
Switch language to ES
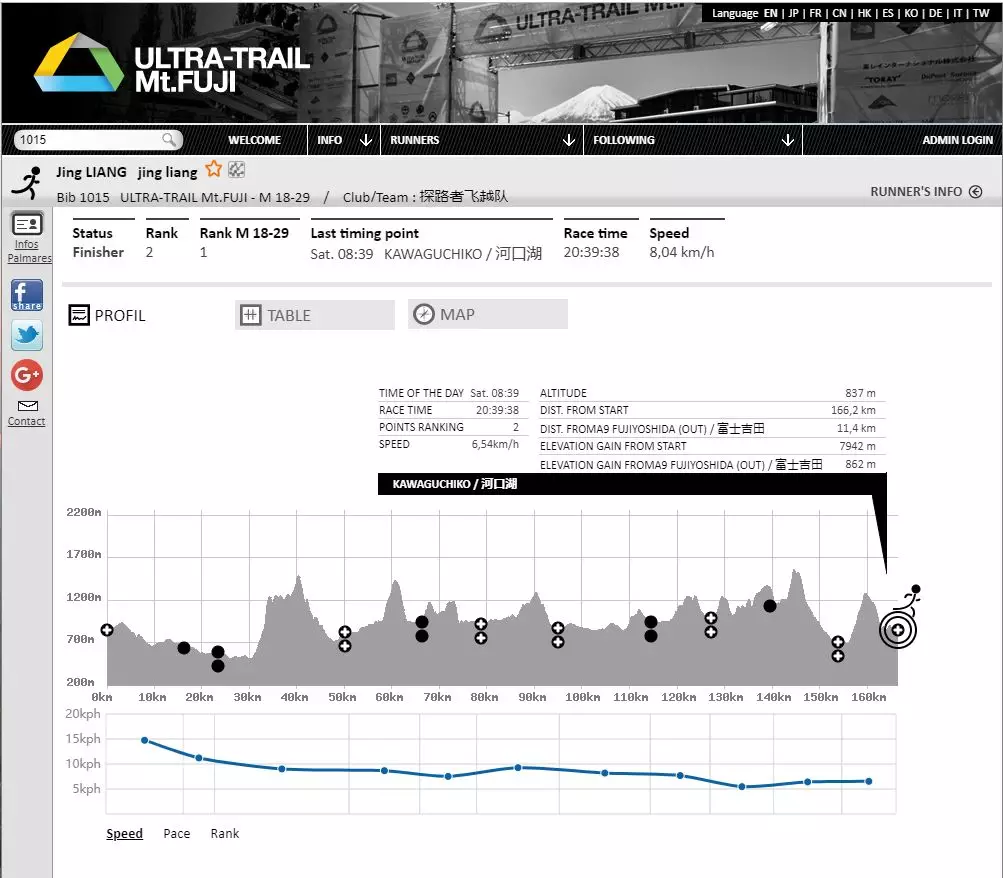(x=888, y=13)
